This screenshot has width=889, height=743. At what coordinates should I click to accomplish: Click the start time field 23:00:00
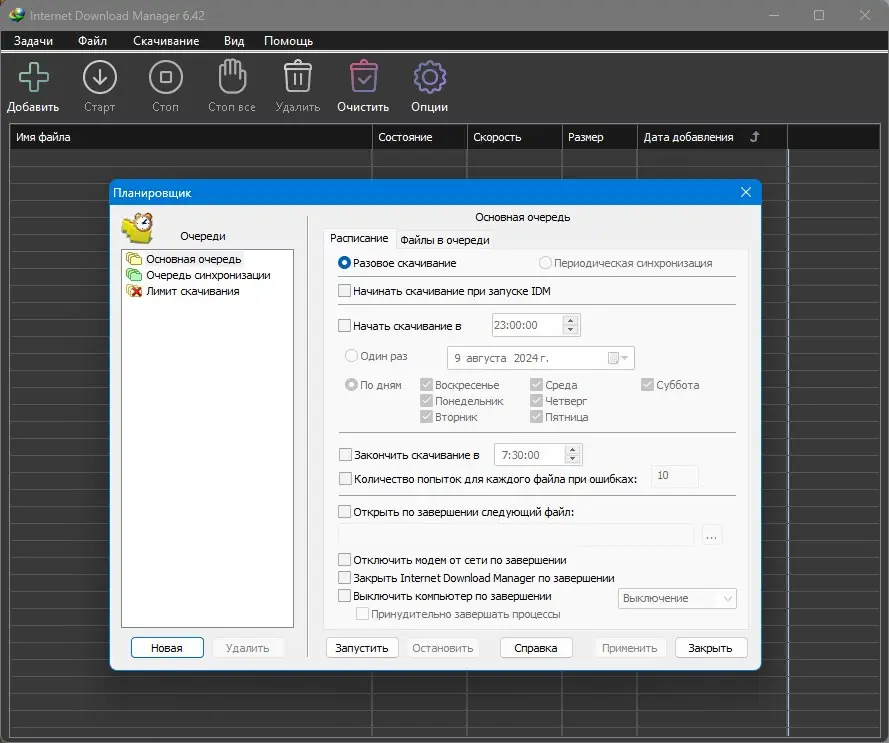pos(528,325)
